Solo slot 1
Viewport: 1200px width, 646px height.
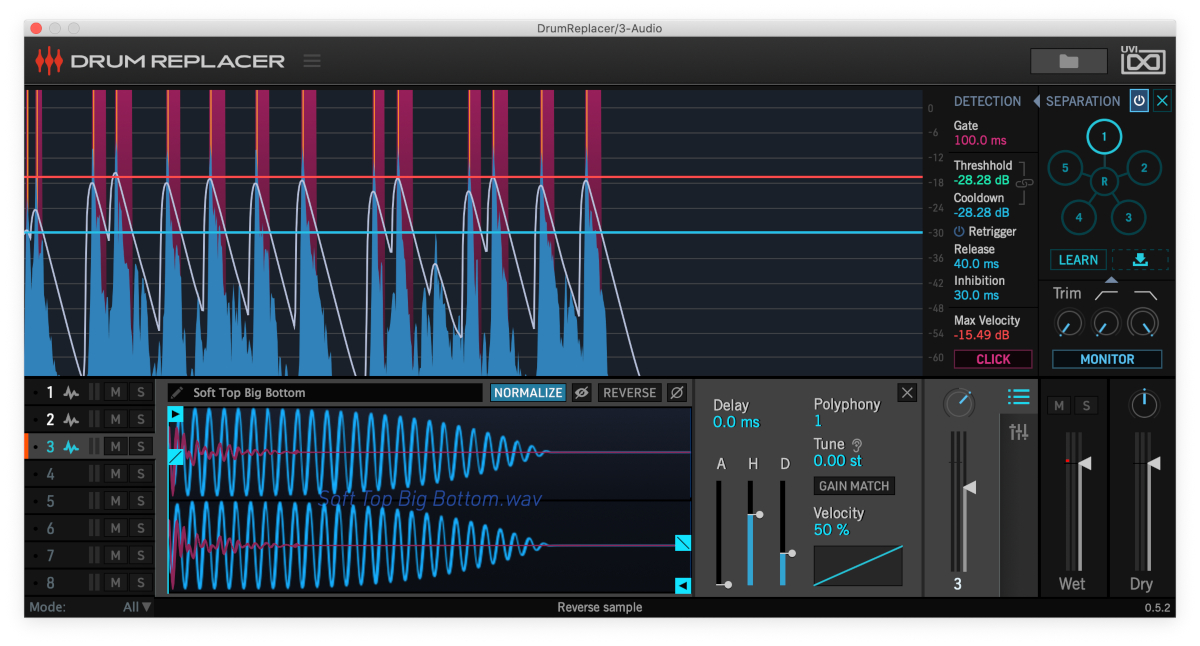click(x=140, y=393)
